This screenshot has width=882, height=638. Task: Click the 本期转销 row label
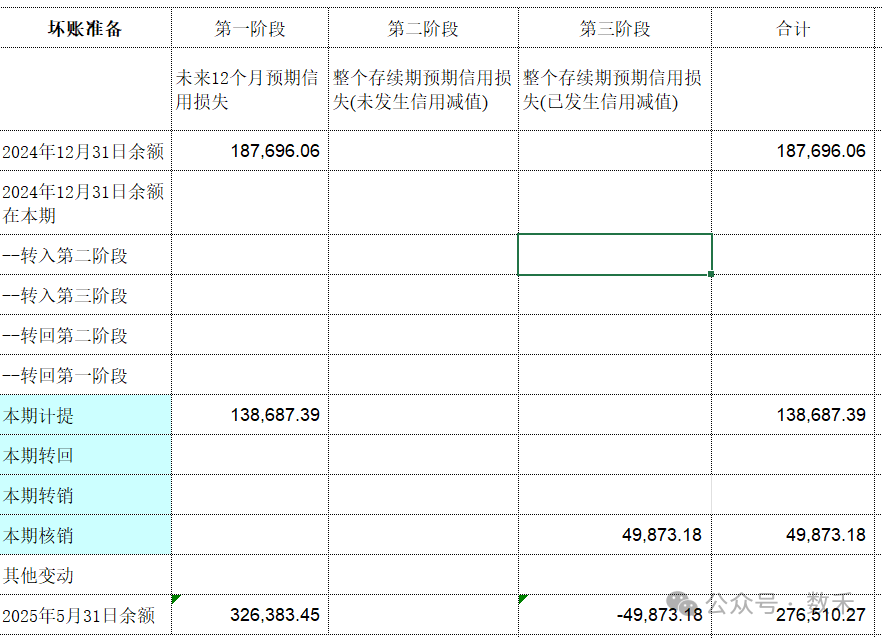[x=85, y=495]
